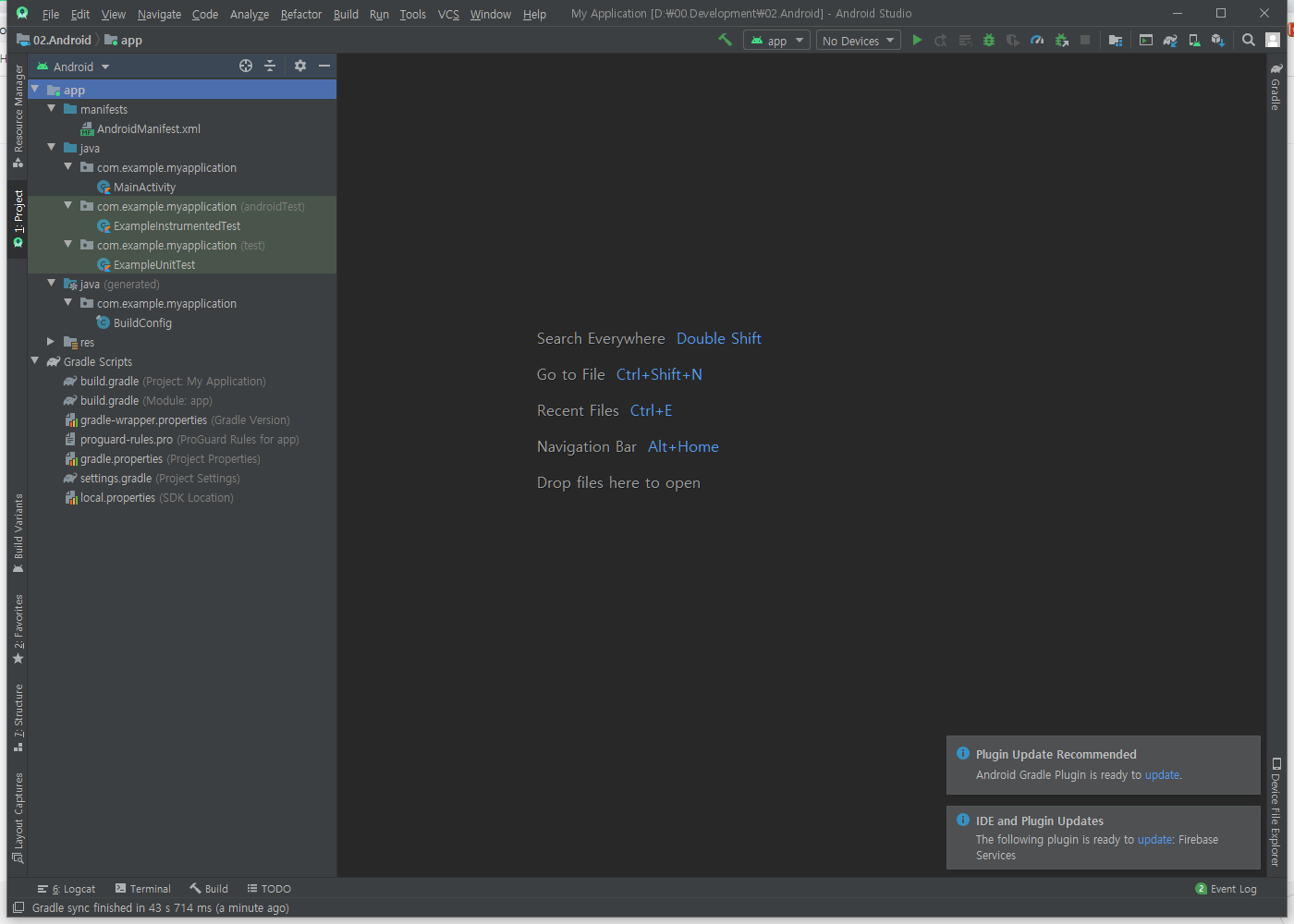Click update link for Firebase Services plugin
1294x924 pixels.
click(1154, 840)
